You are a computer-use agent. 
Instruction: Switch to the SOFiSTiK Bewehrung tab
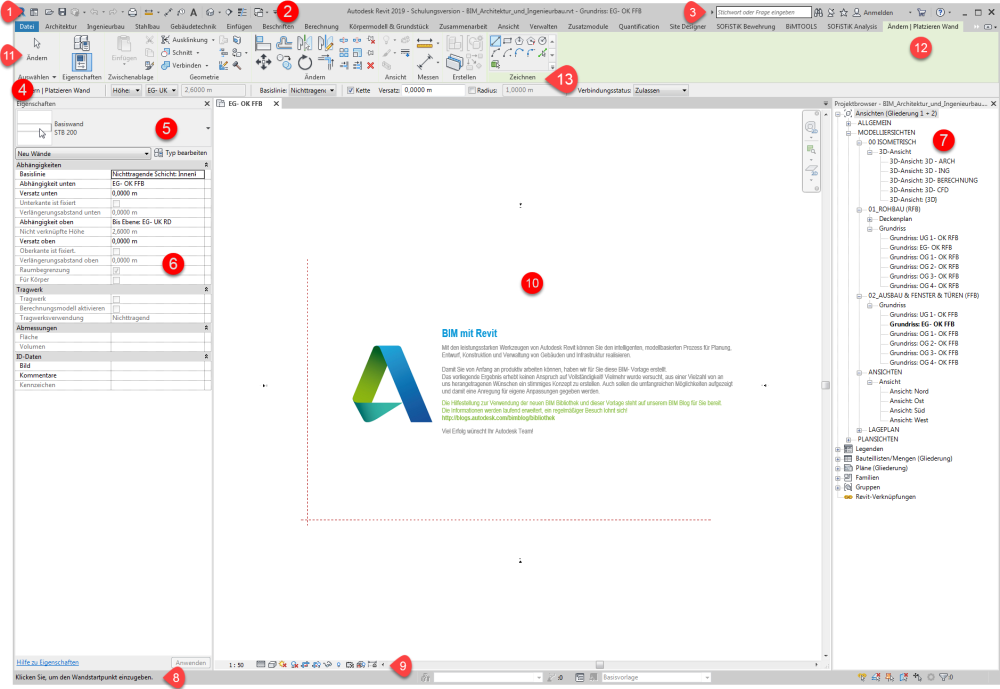746,26
